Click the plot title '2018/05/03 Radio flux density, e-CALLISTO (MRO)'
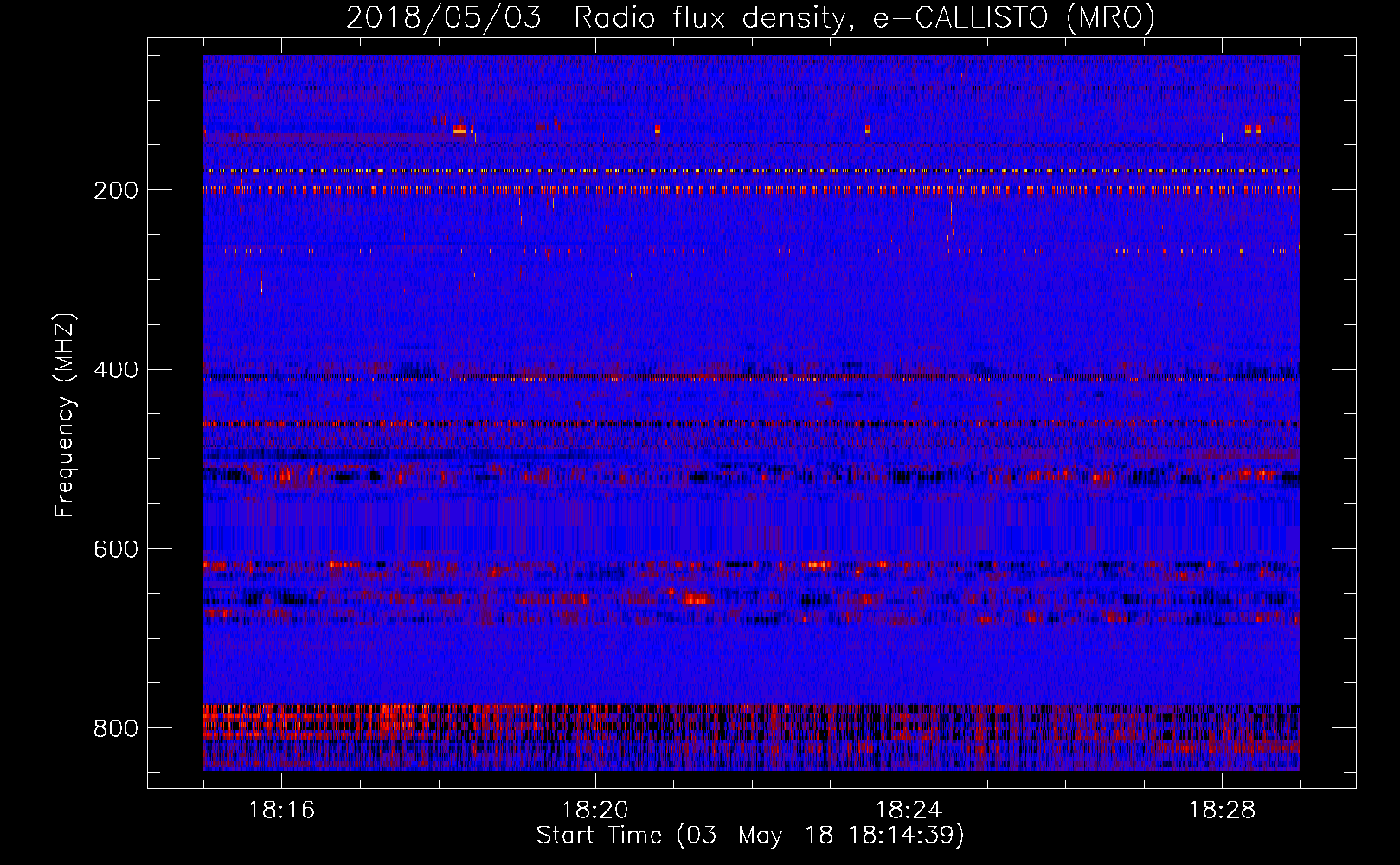Image resolution: width=1400 pixels, height=865 pixels. 750,17
